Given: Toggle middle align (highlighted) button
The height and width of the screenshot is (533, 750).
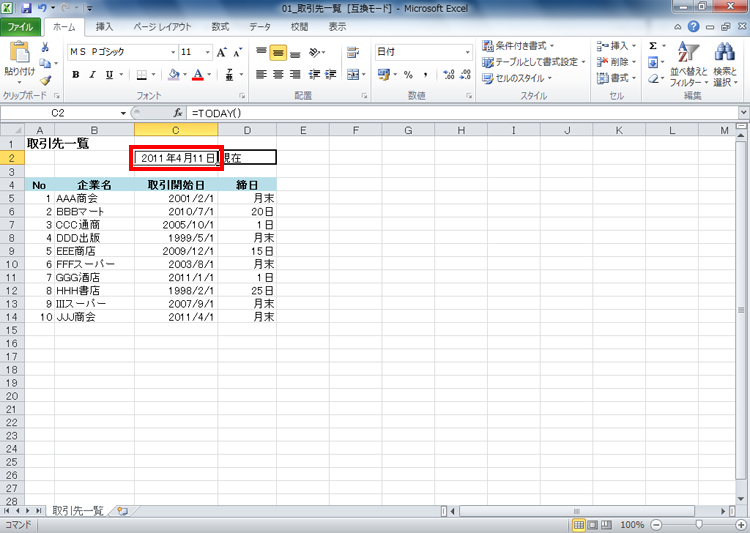Looking at the screenshot, I should click(x=278, y=53).
